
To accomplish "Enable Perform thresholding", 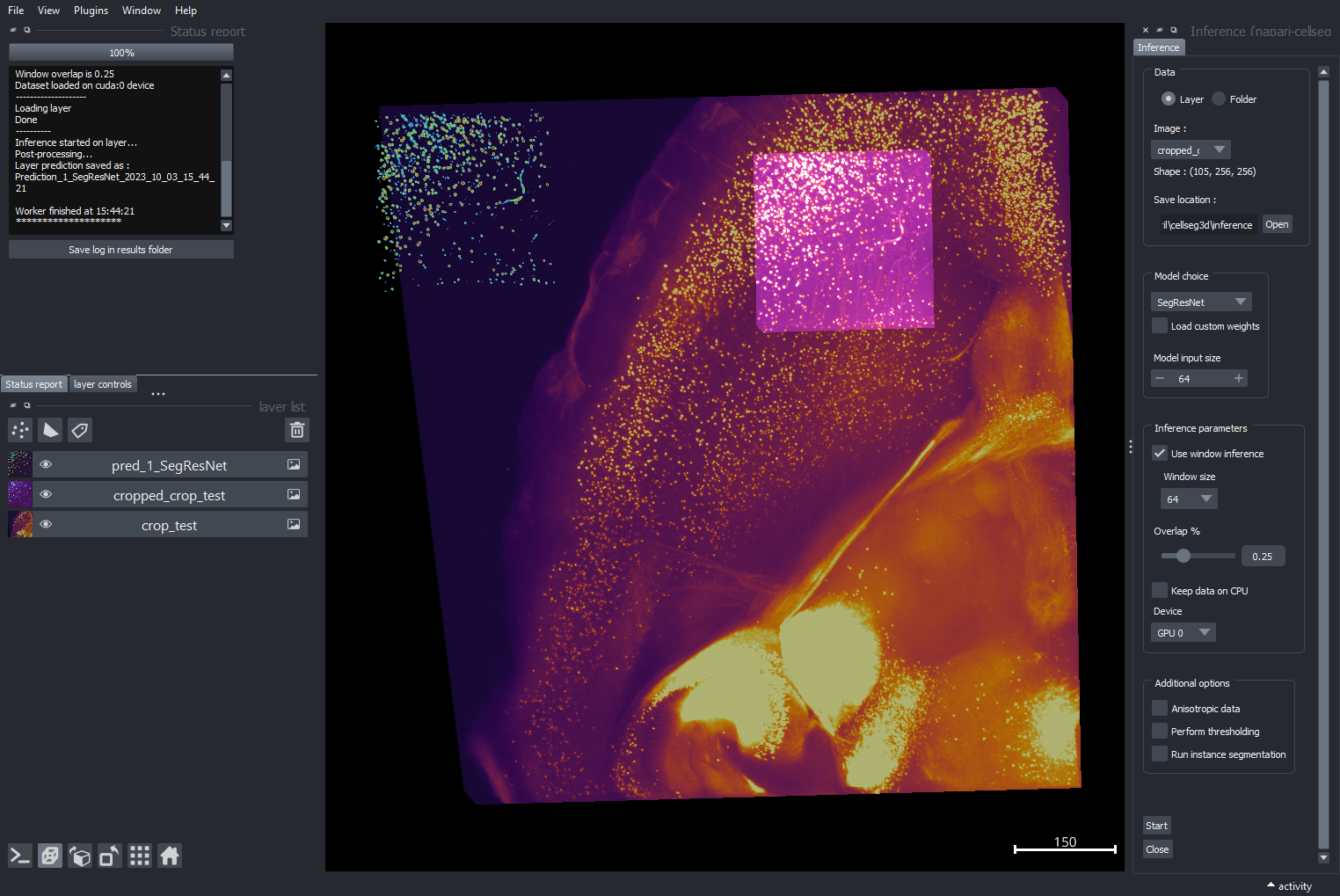I will coord(1160,731).
